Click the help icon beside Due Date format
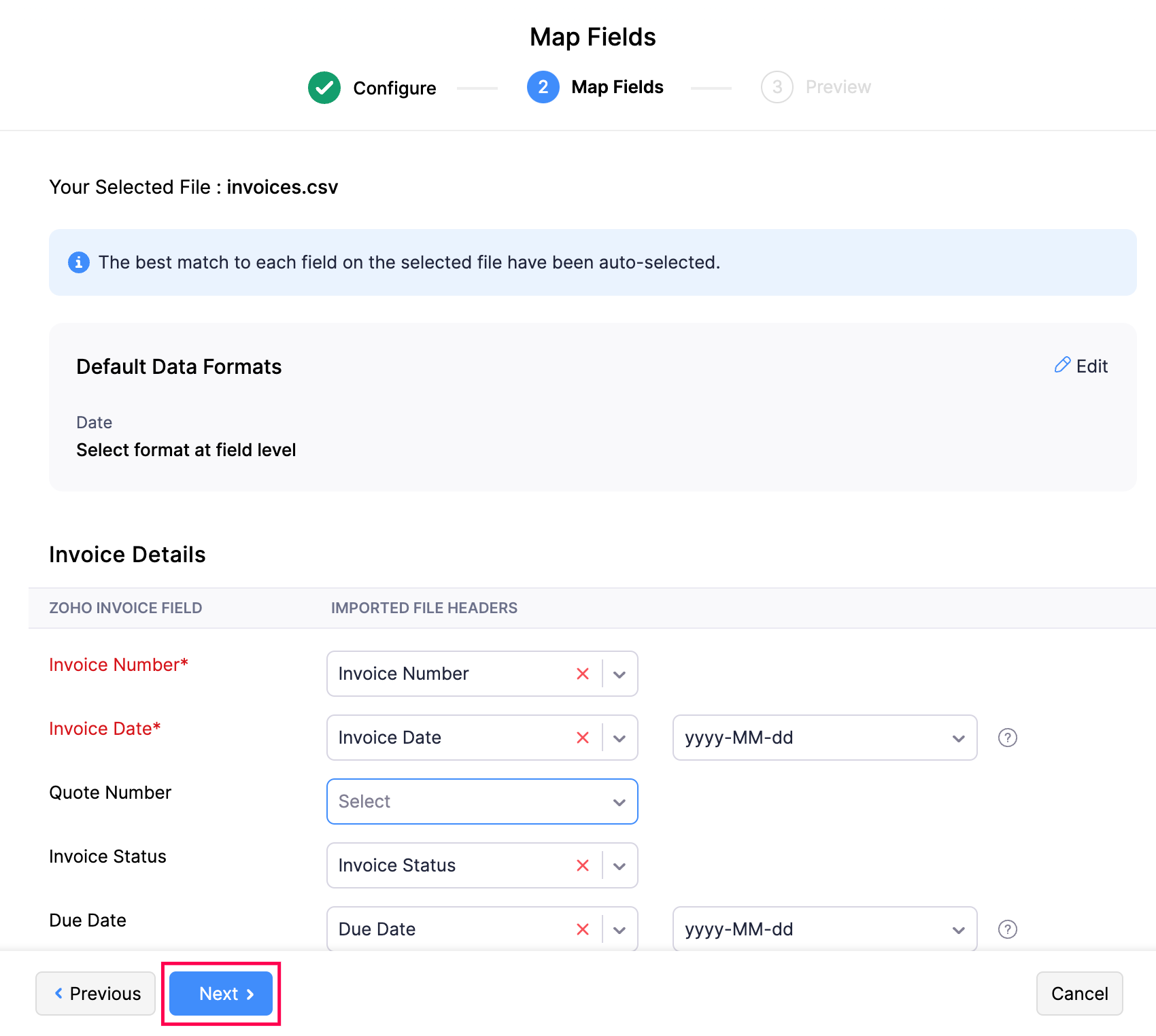Screen dimensions: 1156x1036 1007,929
